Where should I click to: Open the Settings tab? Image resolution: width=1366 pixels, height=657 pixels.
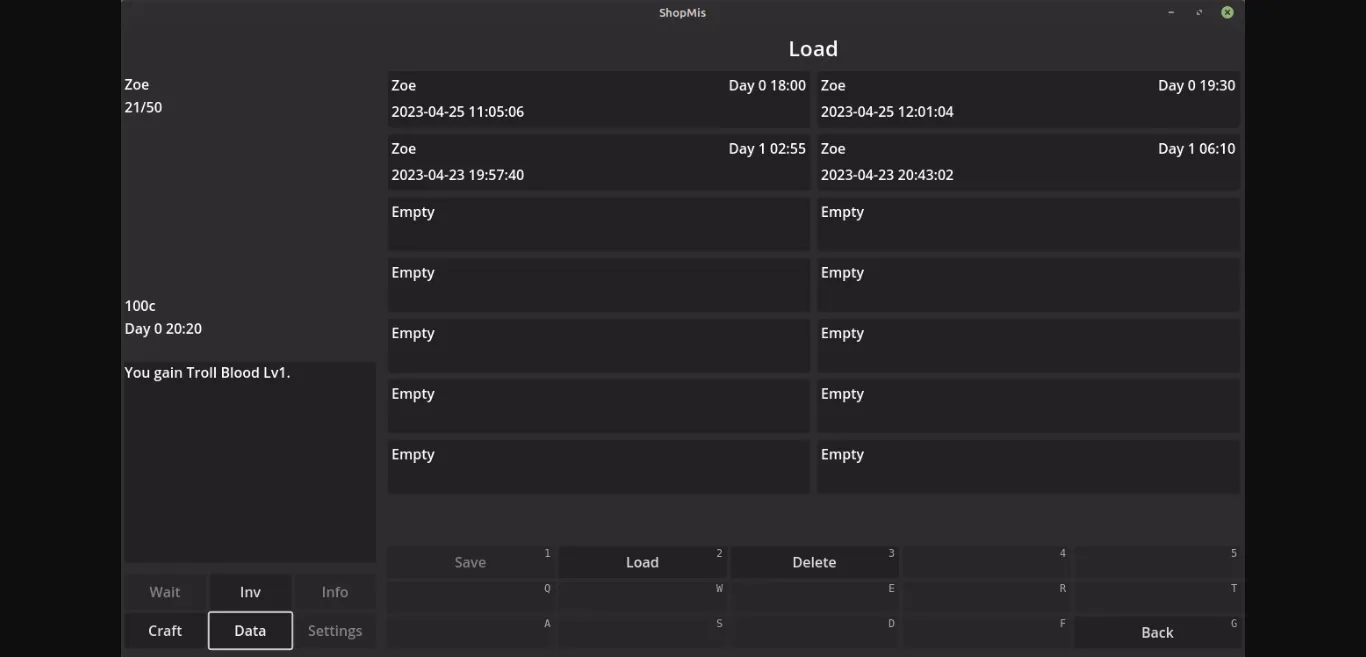pyautogui.click(x=335, y=631)
